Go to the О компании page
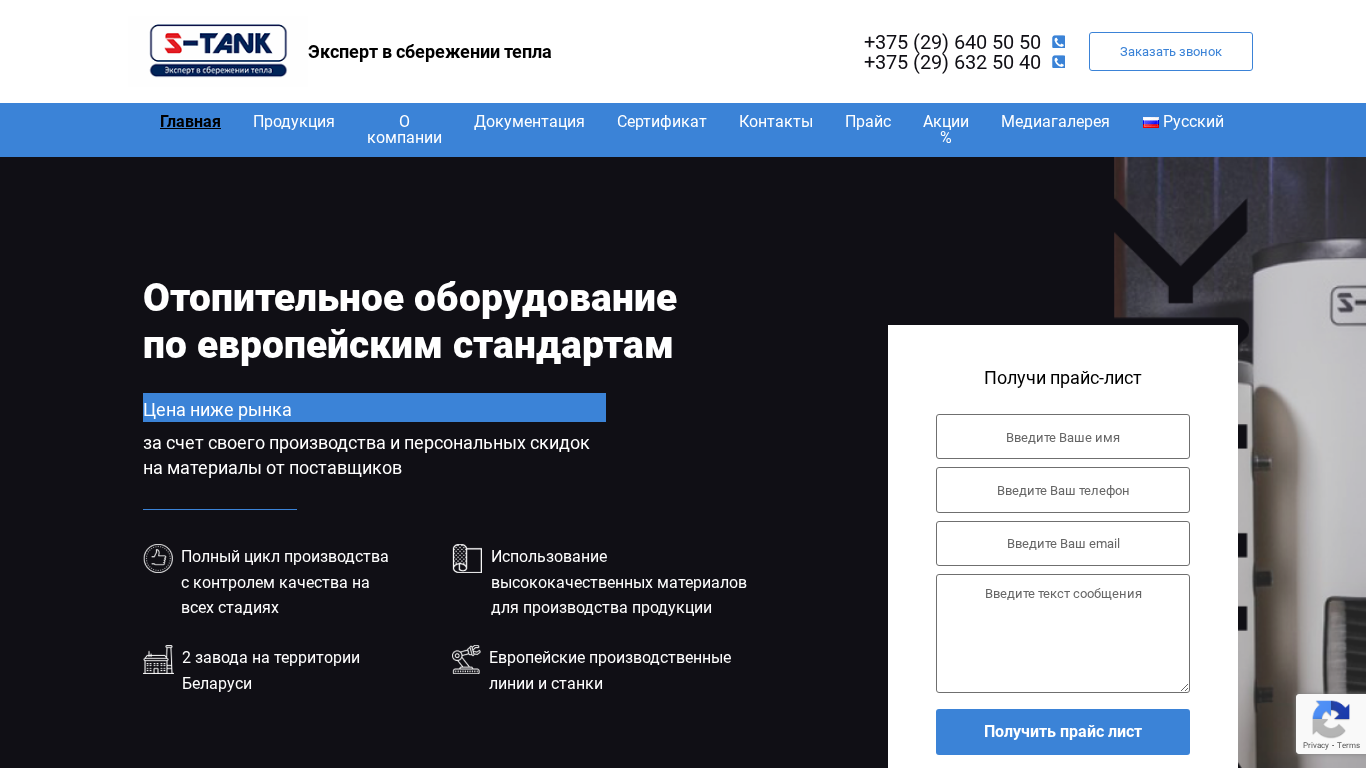 point(404,130)
